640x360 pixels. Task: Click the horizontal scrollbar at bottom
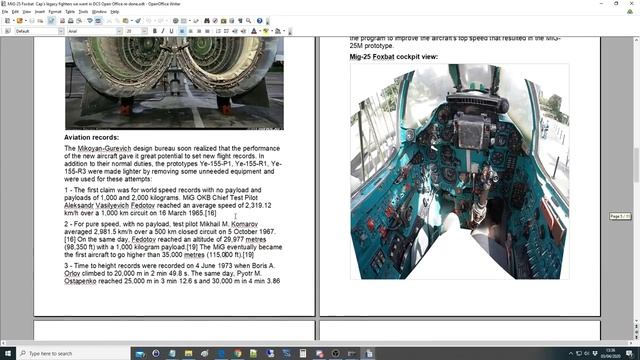(318, 343)
